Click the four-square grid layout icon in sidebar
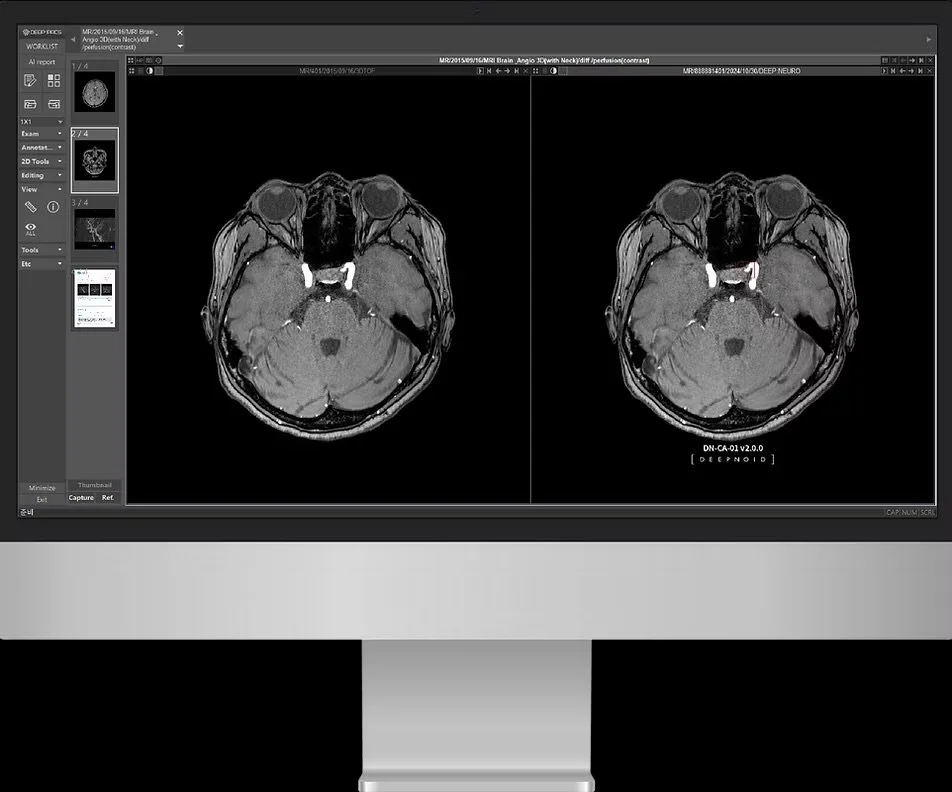This screenshot has height=792, width=952. pos(54,81)
